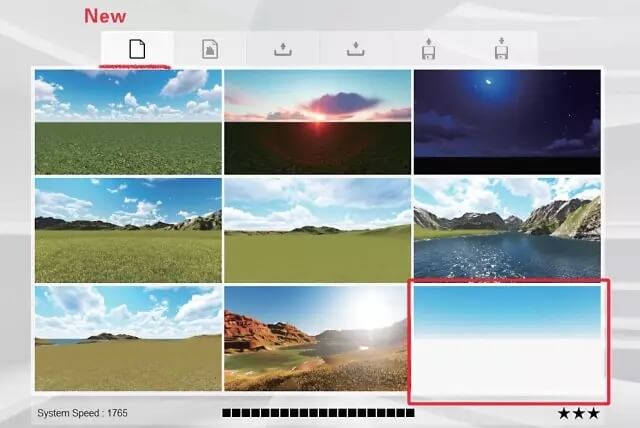The width and height of the screenshot is (640, 428).
Task: Select the red rock desert canyon scene
Action: click(317, 338)
